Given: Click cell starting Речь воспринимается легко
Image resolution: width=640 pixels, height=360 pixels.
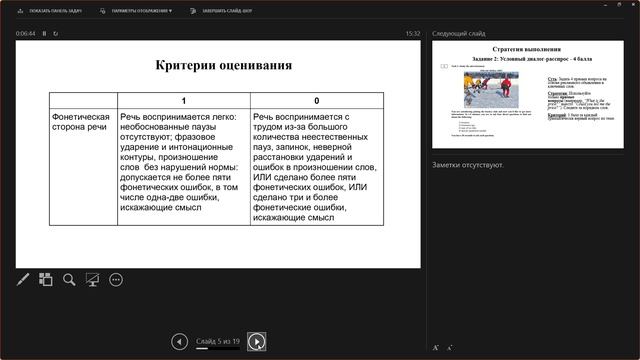Looking at the screenshot, I should tap(184, 167).
